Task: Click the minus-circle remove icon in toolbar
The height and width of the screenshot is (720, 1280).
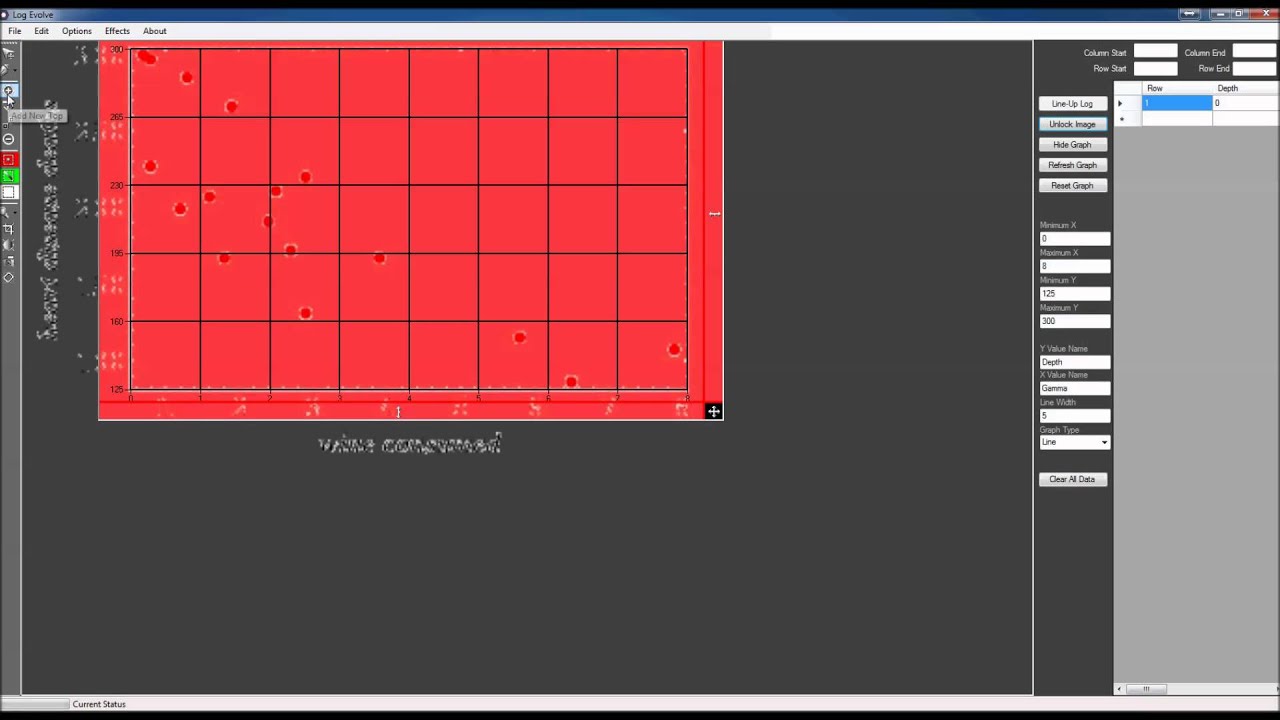Action: tap(8, 139)
